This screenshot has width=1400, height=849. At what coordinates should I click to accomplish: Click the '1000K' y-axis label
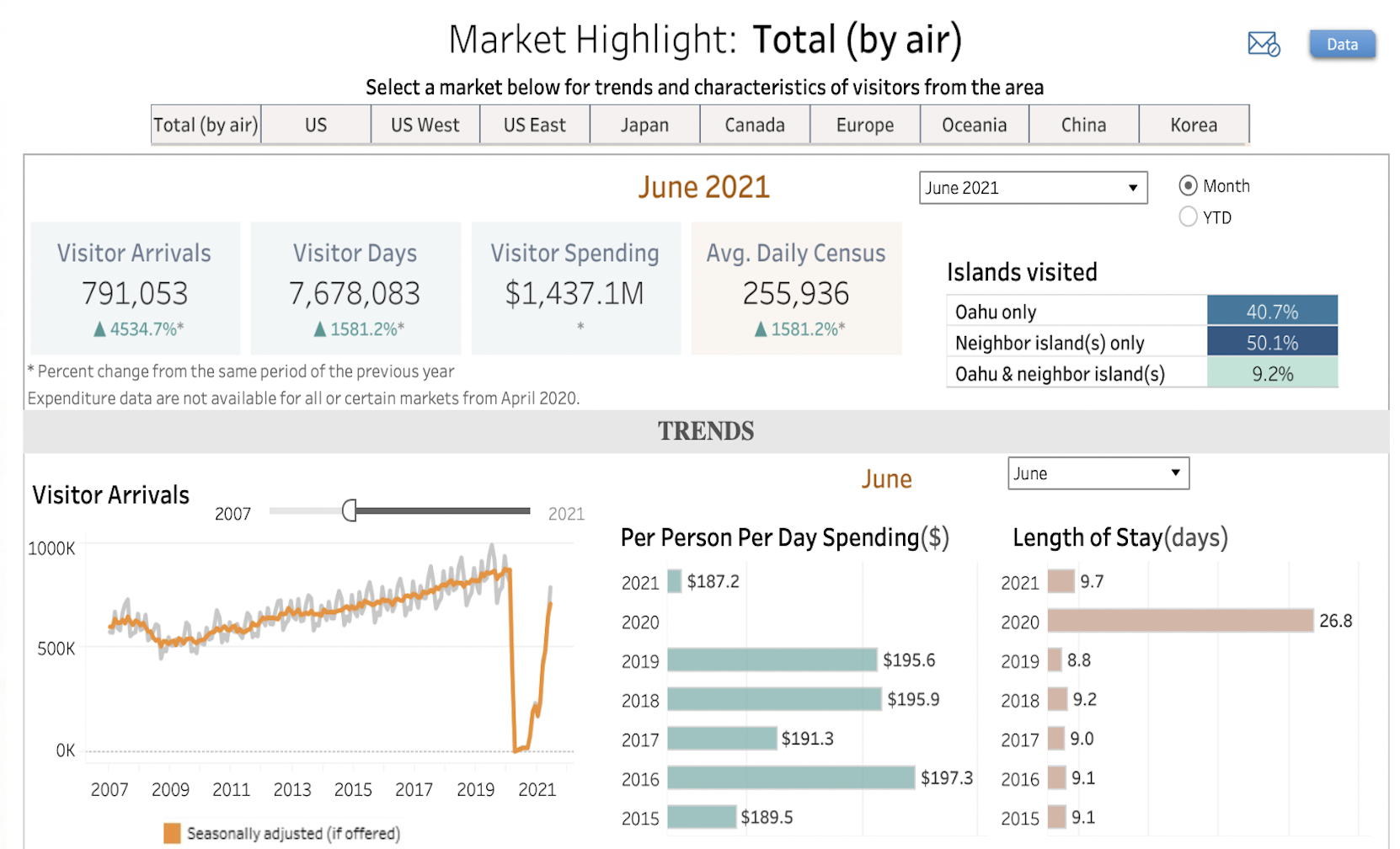pyautogui.click(x=51, y=548)
